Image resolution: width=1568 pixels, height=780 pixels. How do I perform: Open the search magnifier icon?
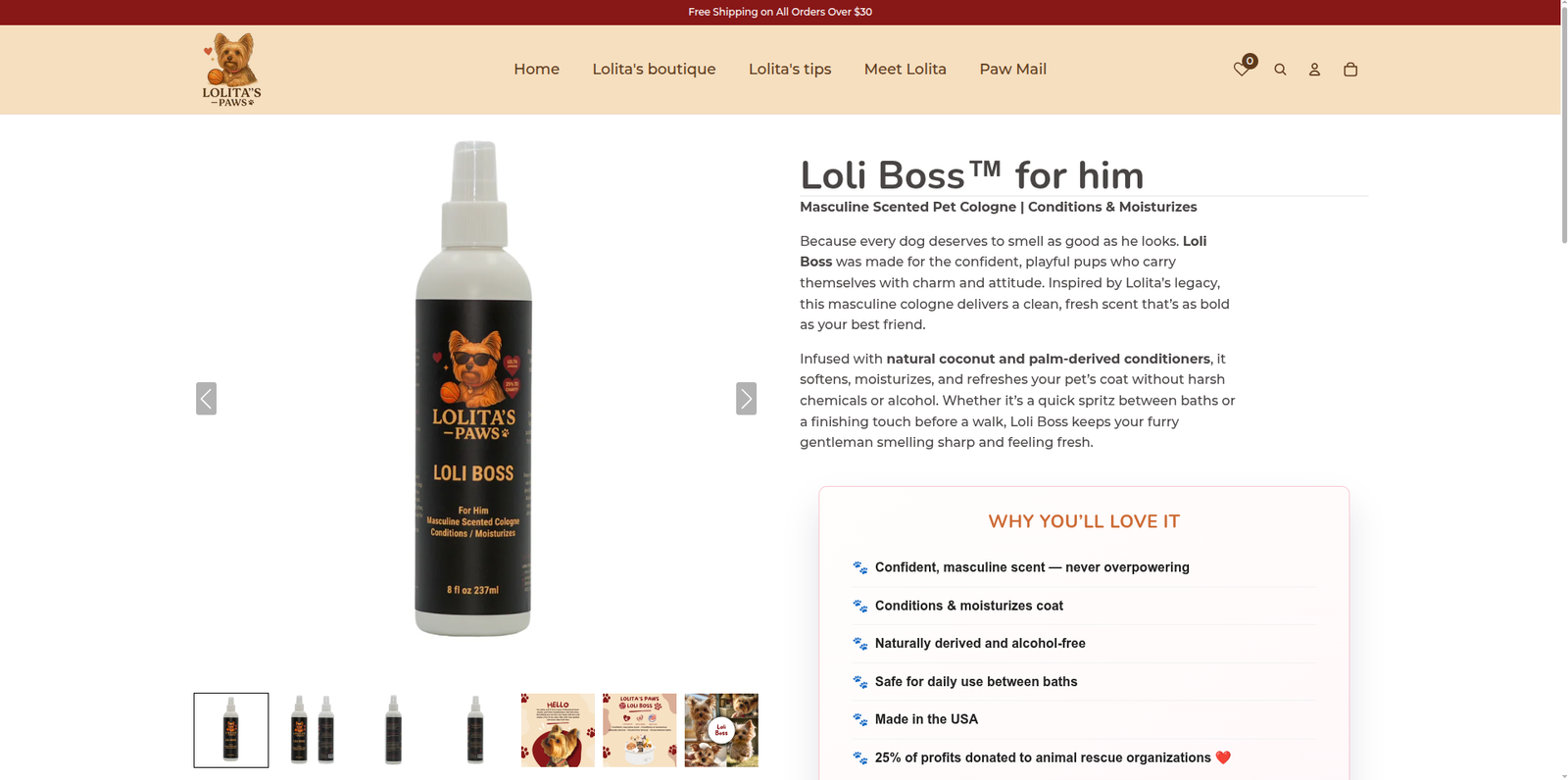pyautogui.click(x=1280, y=70)
